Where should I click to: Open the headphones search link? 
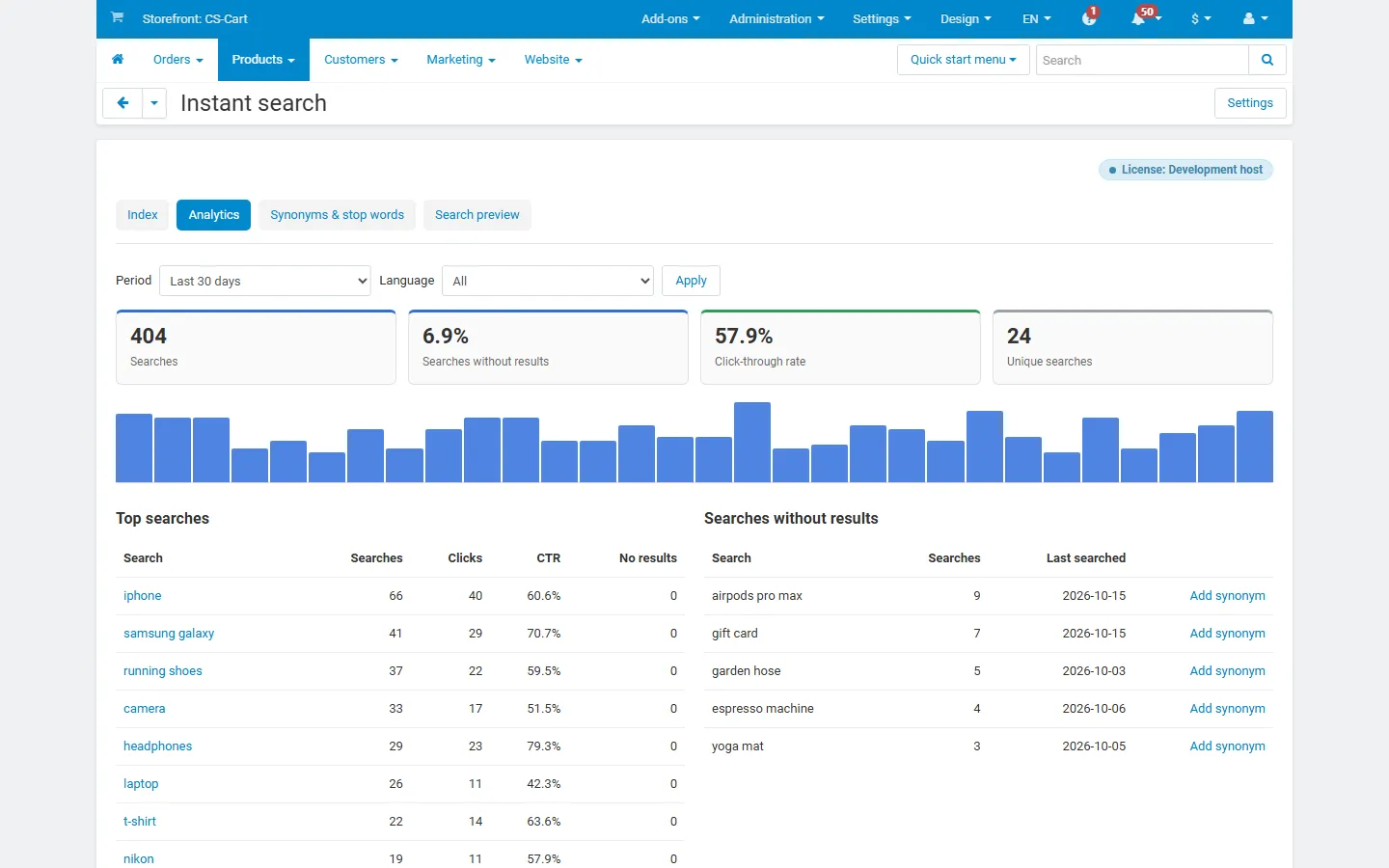click(158, 746)
